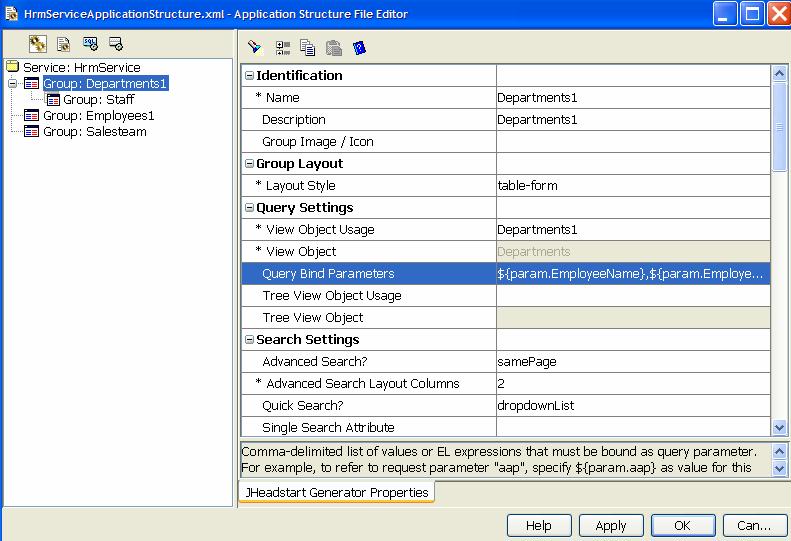Open JHeadstart Generator Properties tab
This screenshot has width=791, height=541.
(336, 492)
